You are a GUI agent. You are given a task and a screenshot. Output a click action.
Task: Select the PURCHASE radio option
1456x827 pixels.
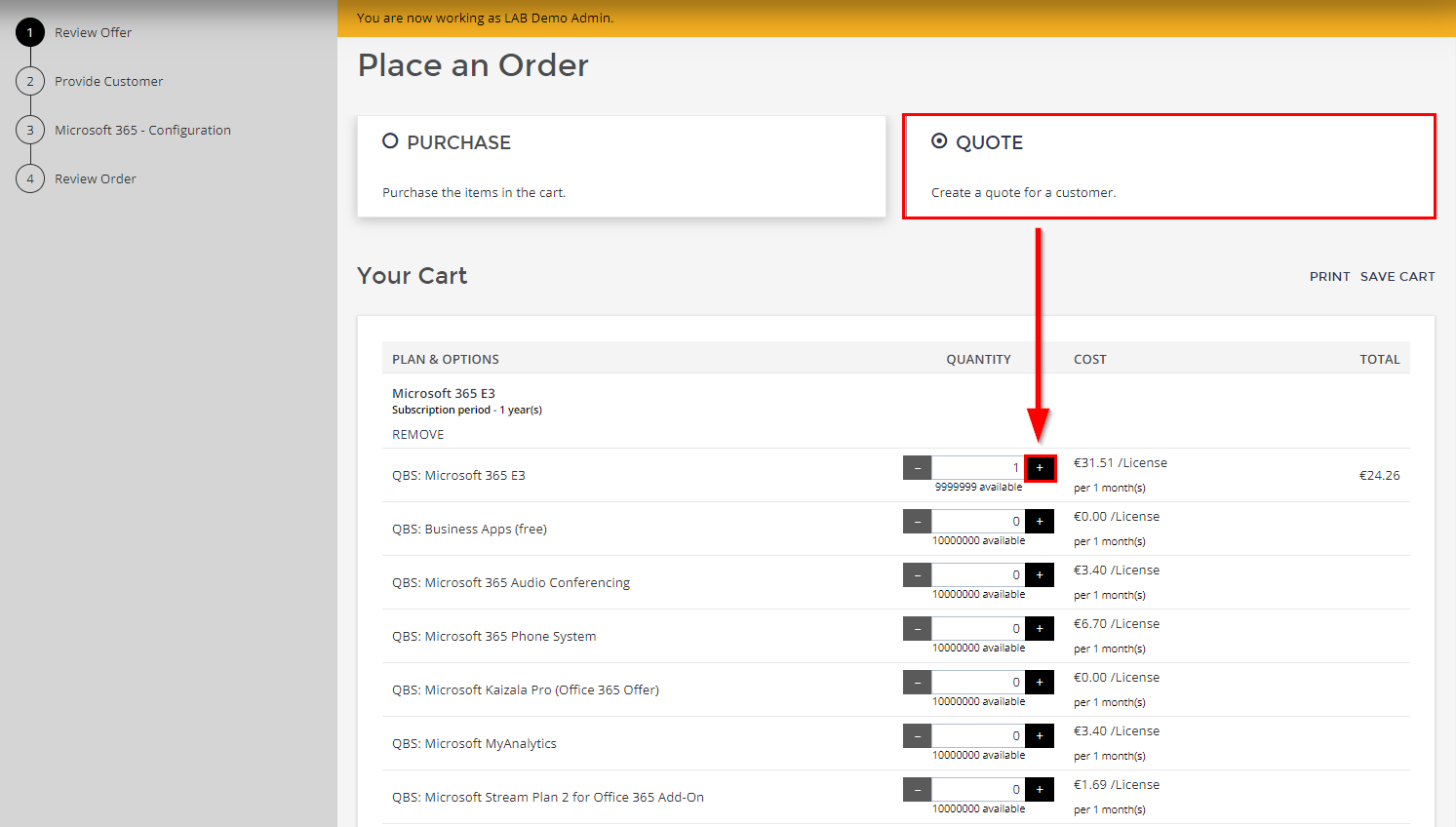coord(390,141)
